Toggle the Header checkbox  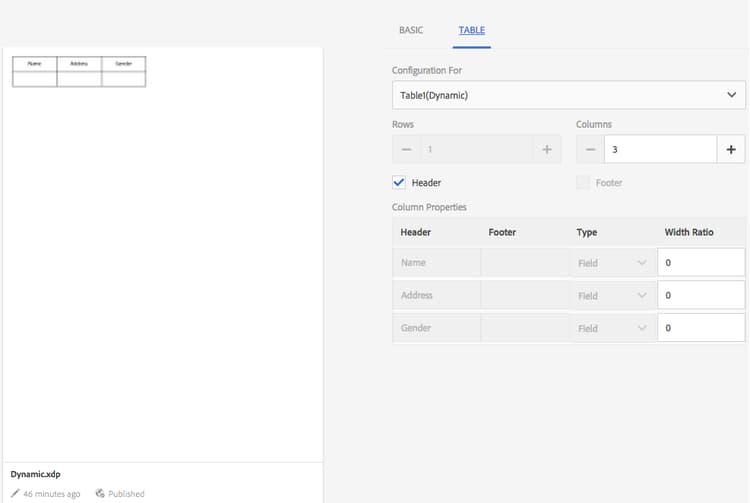399,183
